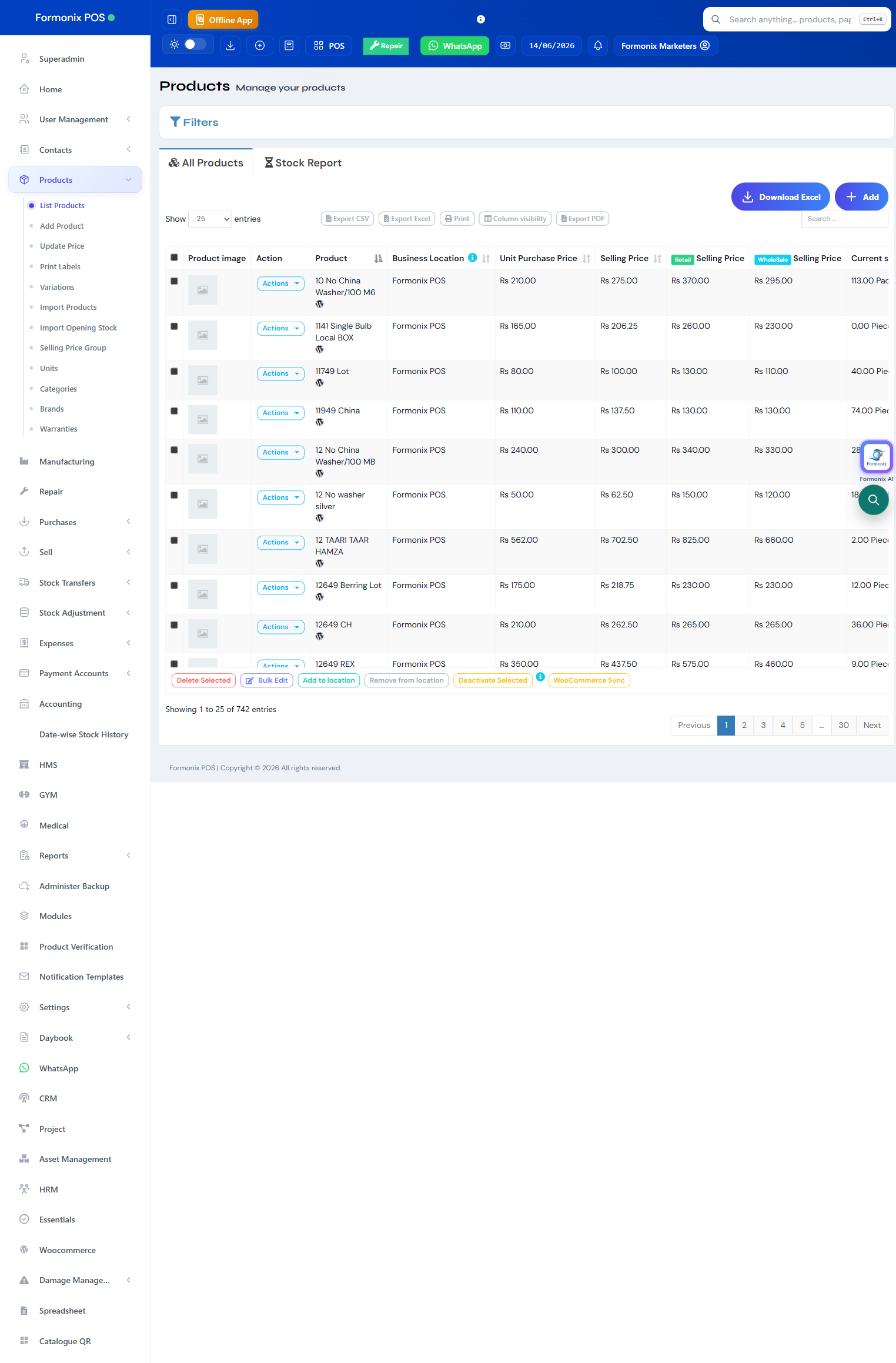Select checkbox for 10 No China Washer/100 M6
Viewport: 896px width, 1363px height.
(174, 281)
